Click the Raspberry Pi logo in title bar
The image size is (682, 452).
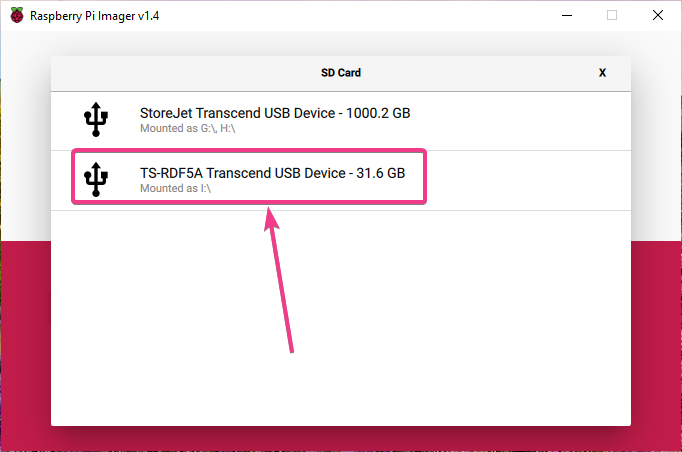coord(17,15)
